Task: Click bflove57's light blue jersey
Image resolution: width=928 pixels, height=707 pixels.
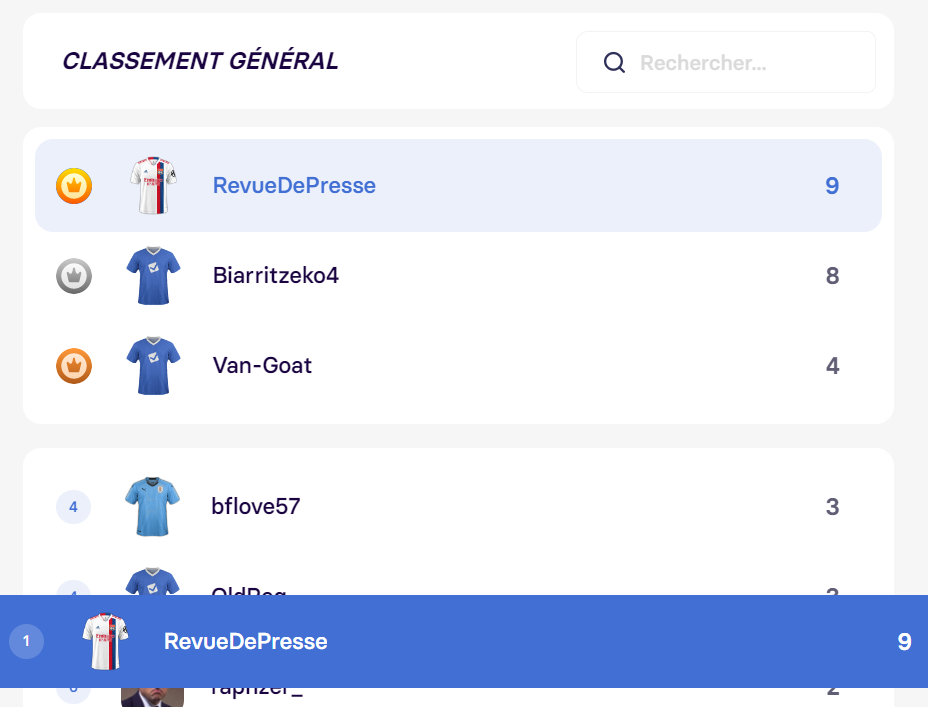Action: click(x=152, y=506)
